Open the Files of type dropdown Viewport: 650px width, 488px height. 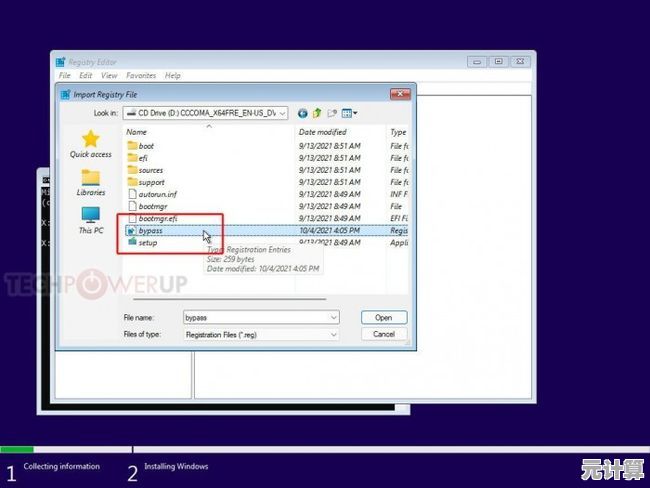click(x=333, y=334)
